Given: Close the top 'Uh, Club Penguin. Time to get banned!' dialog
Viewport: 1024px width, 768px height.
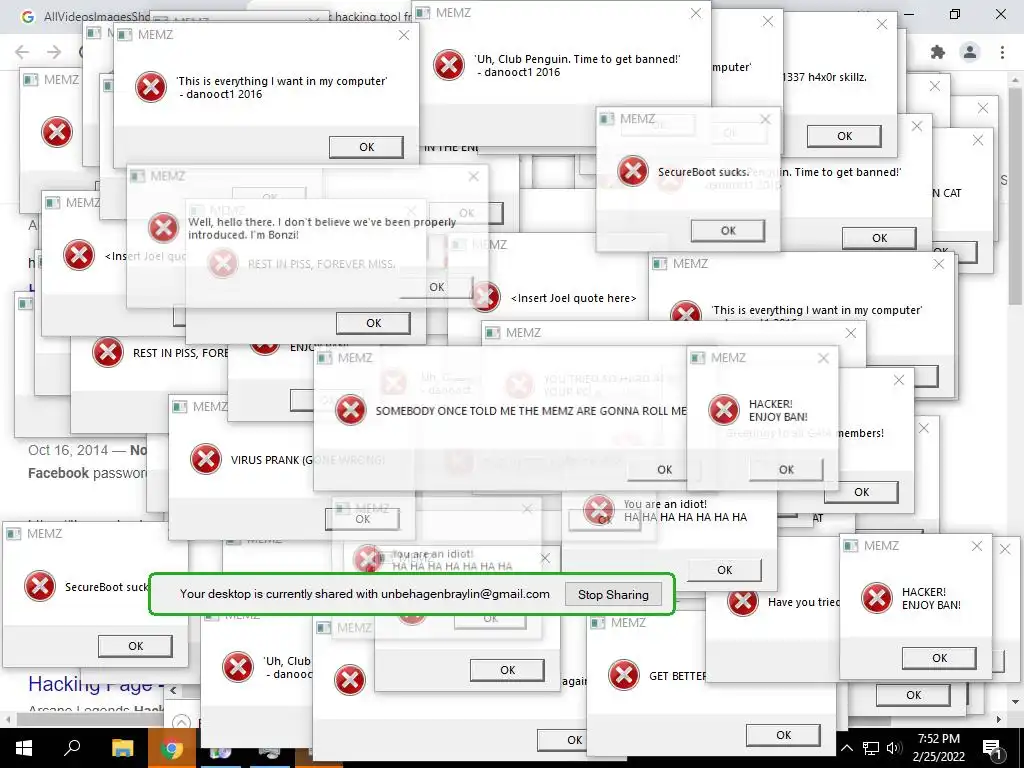Looking at the screenshot, I should [x=696, y=13].
